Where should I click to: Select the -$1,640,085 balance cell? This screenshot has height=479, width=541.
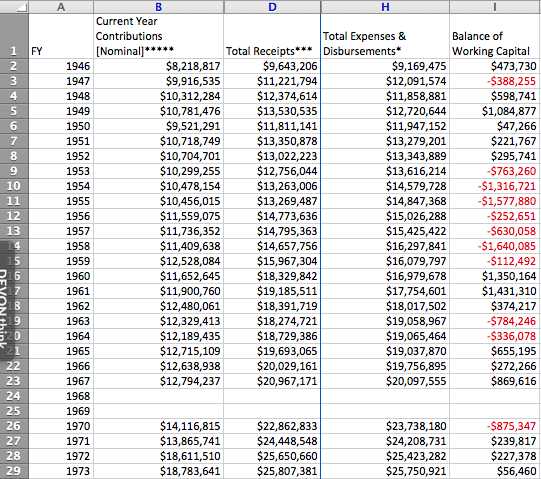pos(495,246)
